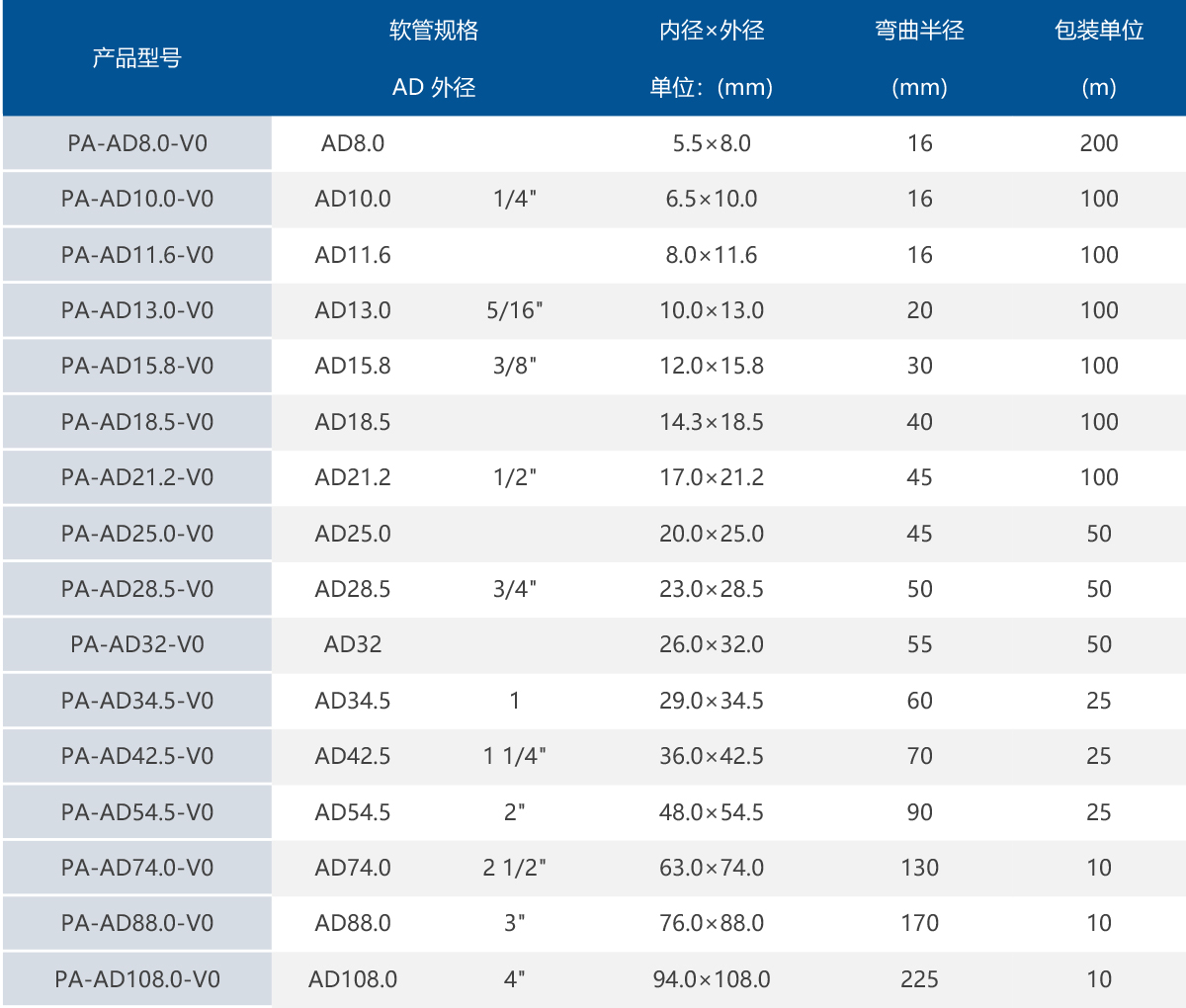Select model PA-AD8.0-V0
The image size is (1186, 1008).
coord(137,143)
